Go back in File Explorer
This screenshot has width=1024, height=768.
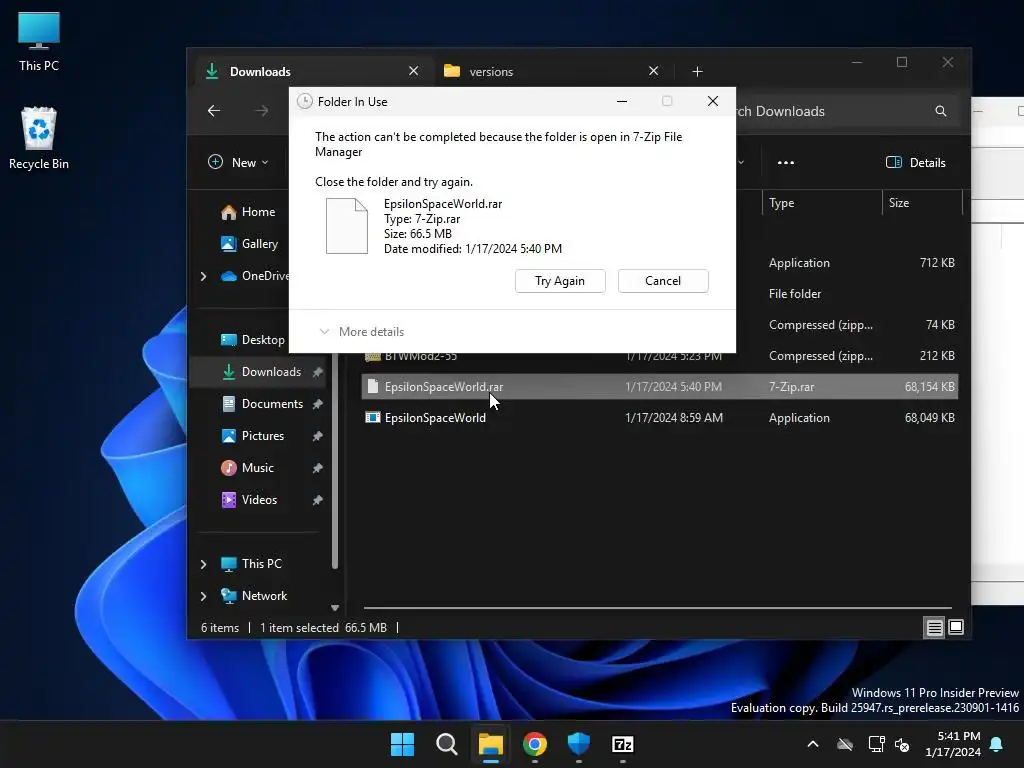(x=214, y=111)
